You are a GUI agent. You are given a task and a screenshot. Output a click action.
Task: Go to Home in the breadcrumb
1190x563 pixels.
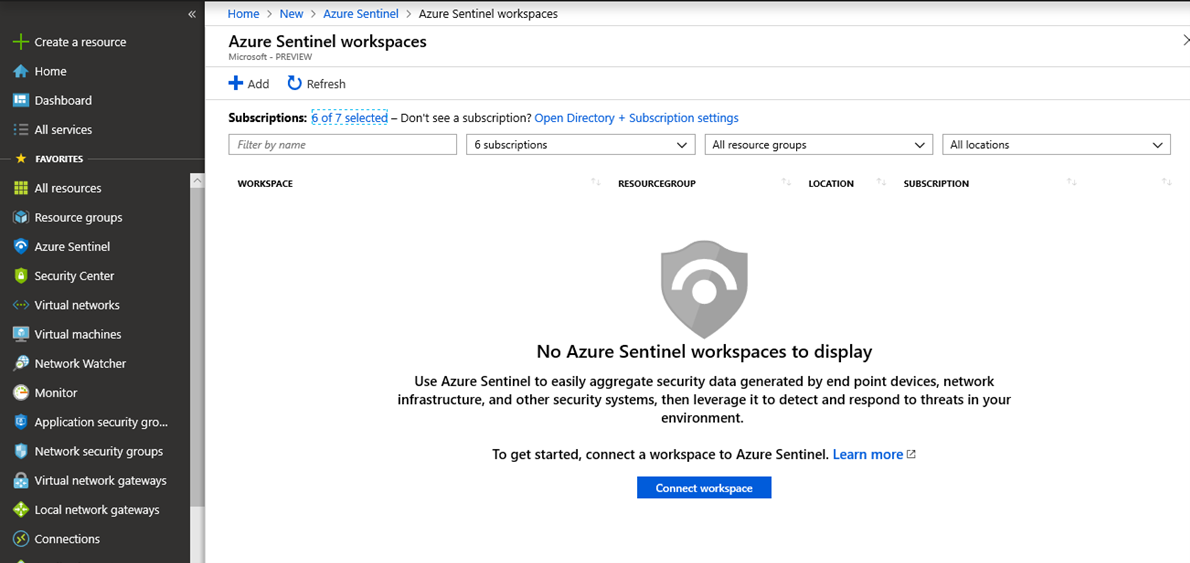pyautogui.click(x=243, y=14)
